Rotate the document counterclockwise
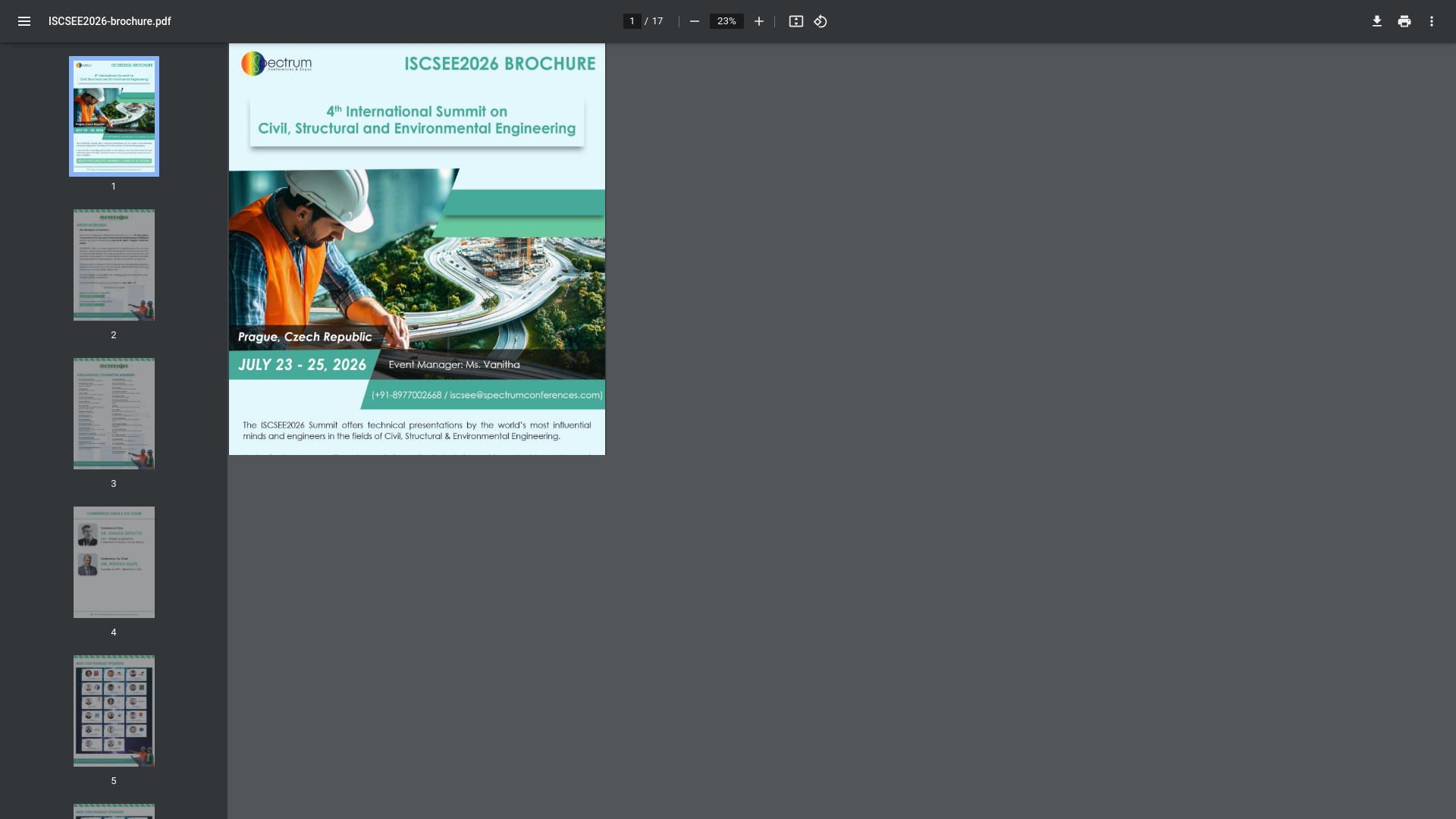Image resolution: width=1456 pixels, height=819 pixels. (x=821, y=21)
